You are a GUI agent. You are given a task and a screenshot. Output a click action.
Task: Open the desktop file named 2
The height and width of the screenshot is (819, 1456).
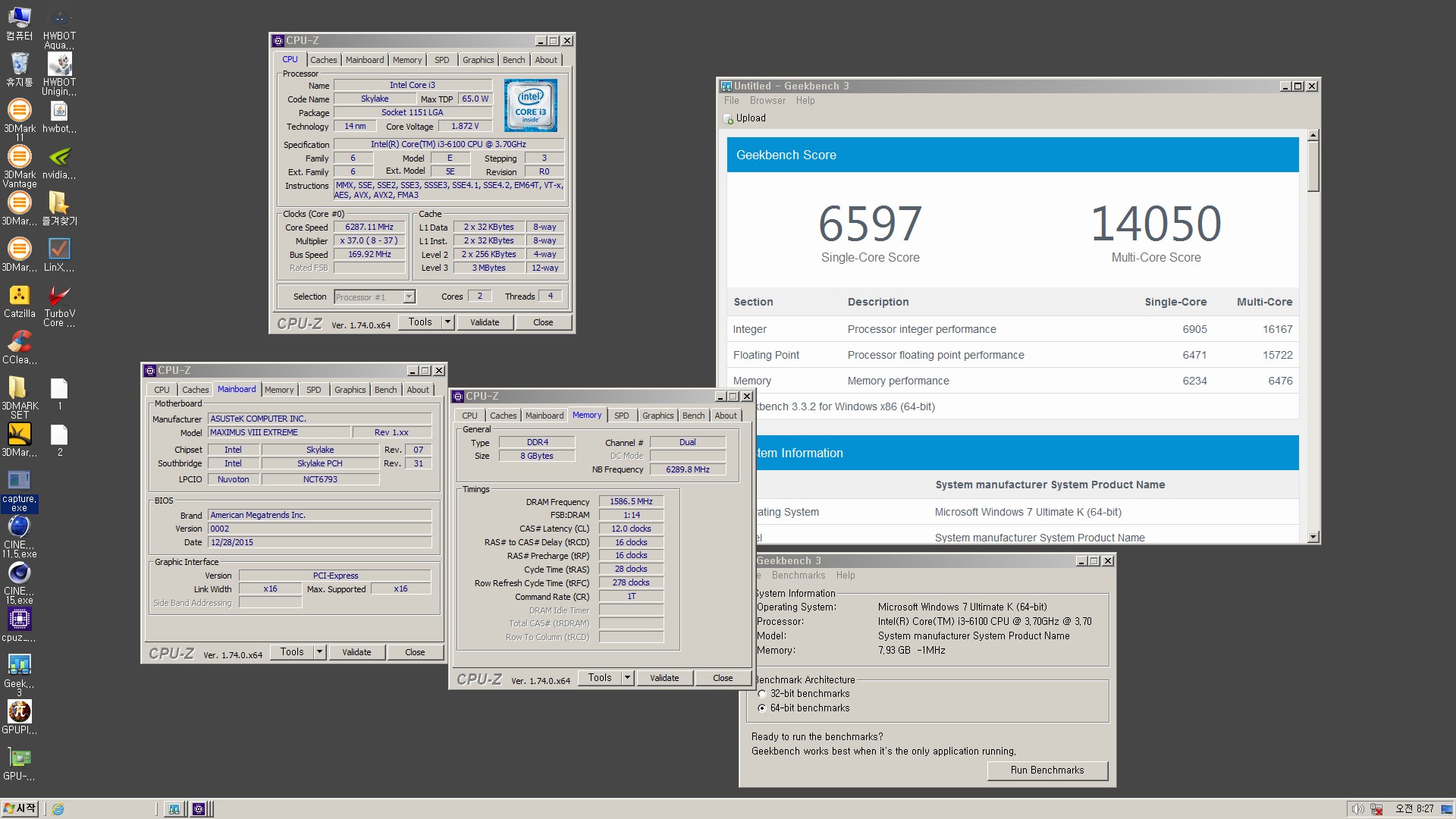pyautogui.click(x=59, y=440)
